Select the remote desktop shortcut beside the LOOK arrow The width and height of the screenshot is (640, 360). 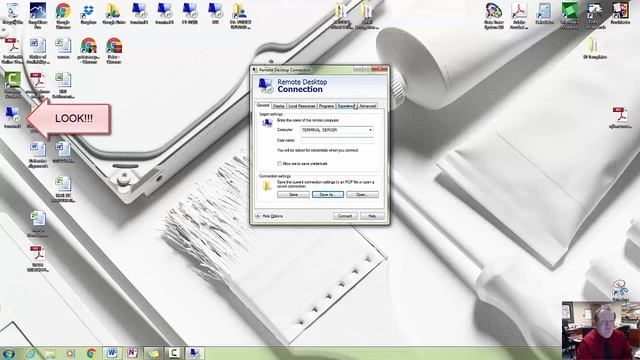point(12,118)
